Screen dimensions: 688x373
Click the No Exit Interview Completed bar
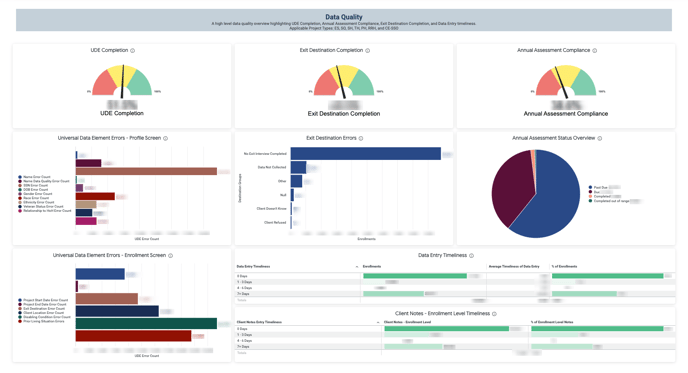point(366,154)
